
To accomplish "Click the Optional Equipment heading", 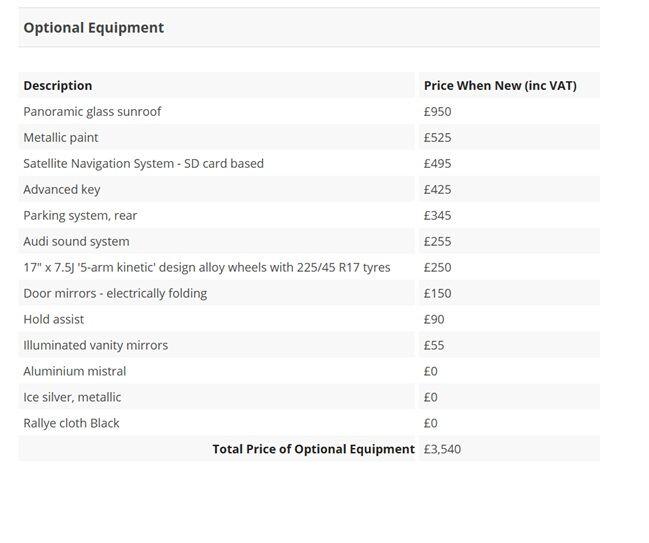I will pos(93,28).
